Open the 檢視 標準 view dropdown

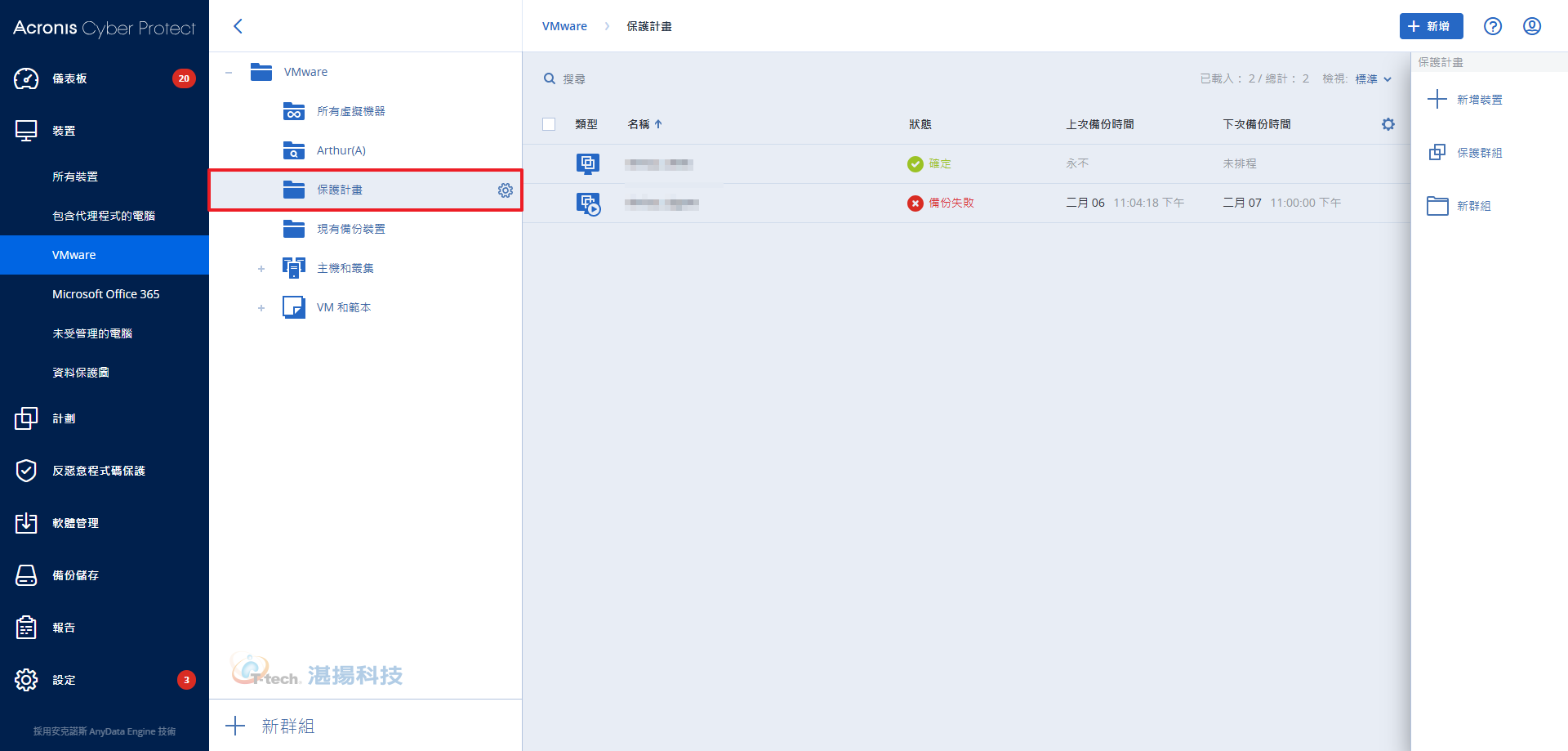click(x=1373, y=79)
